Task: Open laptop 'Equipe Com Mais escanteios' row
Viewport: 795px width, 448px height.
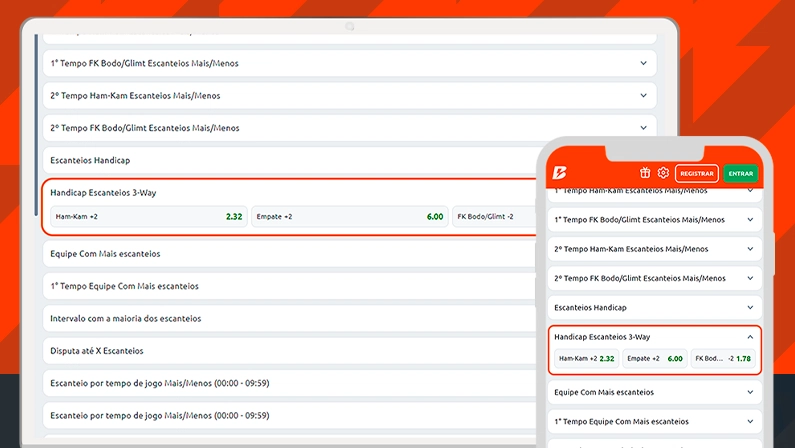Action: coord(290,253)
